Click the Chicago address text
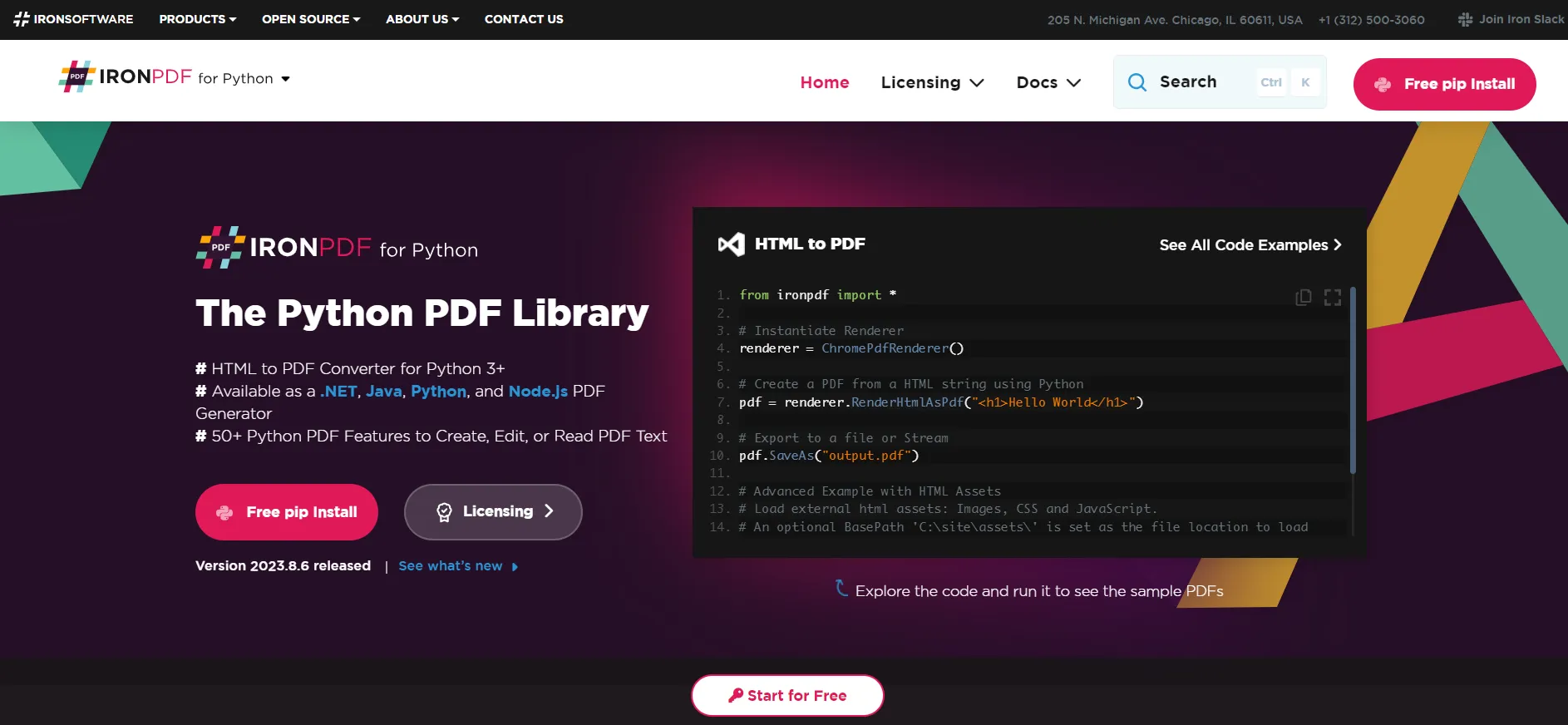The height and width of the screenshot is (725, 1568). pyautogui.click(x=1175, y=20)
